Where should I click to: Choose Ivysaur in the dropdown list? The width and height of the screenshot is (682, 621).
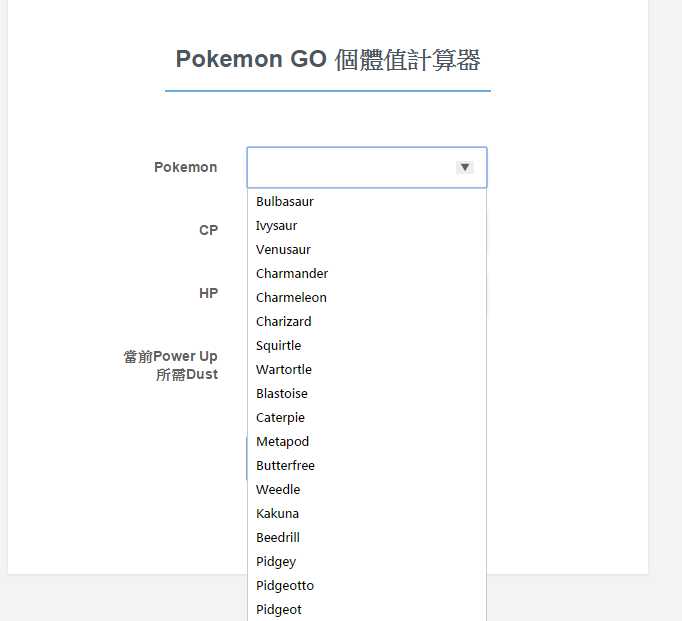click(277, 226)
